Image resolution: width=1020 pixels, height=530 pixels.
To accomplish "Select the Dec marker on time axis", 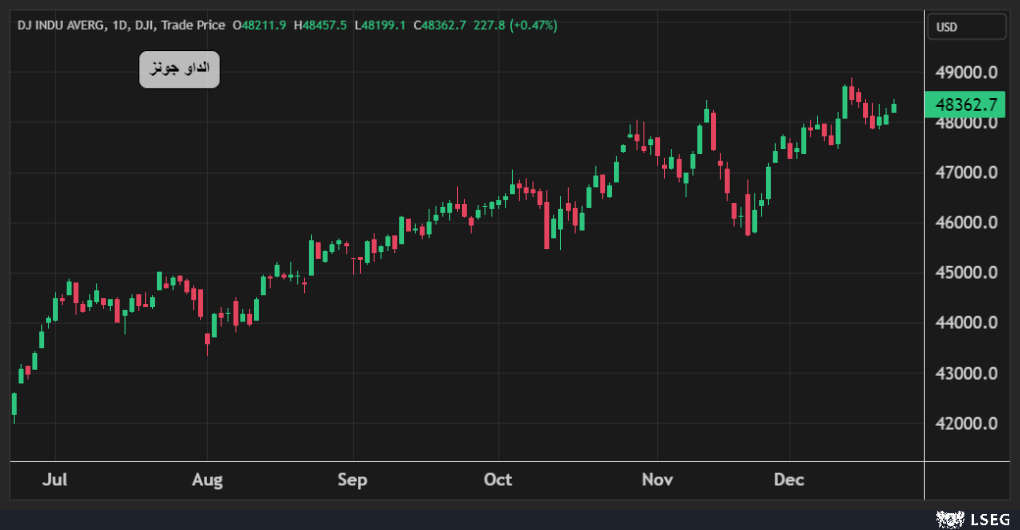I will [x=789, y=480].
